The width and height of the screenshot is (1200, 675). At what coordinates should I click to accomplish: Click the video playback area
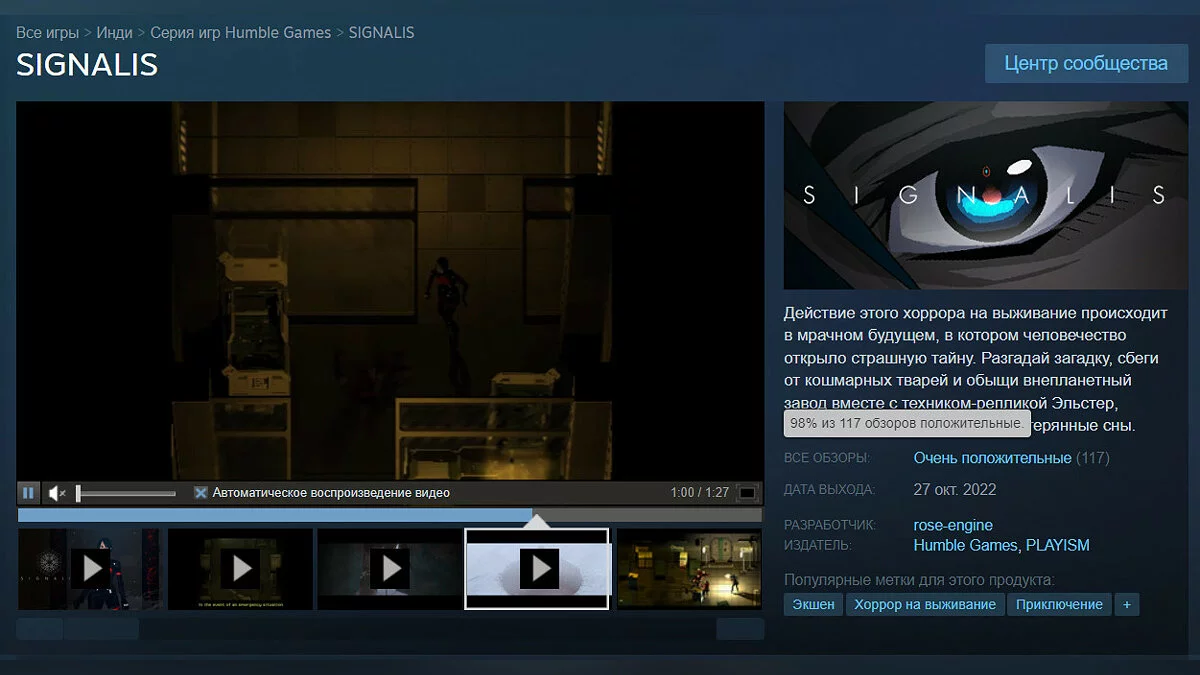(x=390, y=291)
